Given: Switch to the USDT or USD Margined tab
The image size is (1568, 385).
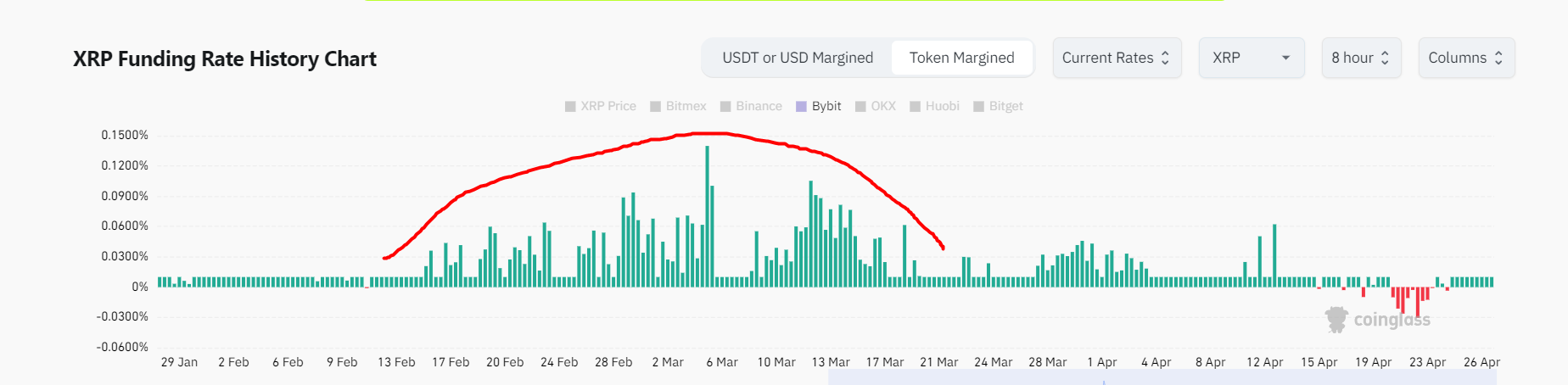Looking at the screenshot, I should [x=798, y=58].
